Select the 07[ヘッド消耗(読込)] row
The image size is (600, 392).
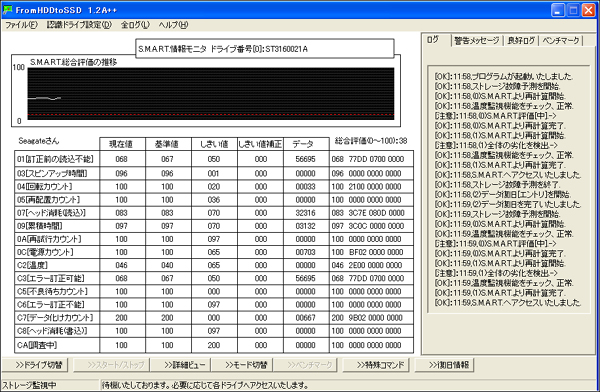coord(214,213)
